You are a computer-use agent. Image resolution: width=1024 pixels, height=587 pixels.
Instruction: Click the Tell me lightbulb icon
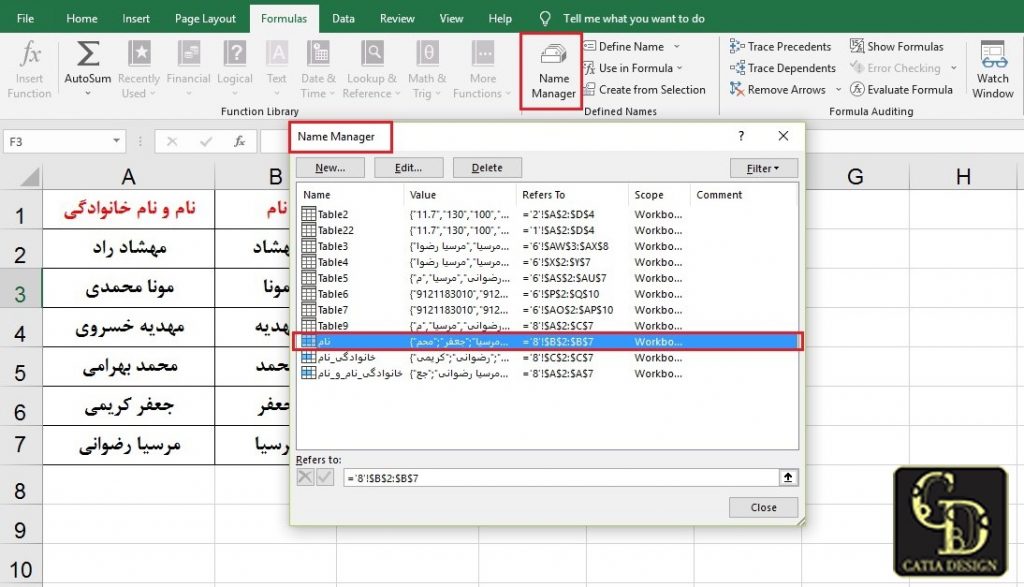pos(545,18)
